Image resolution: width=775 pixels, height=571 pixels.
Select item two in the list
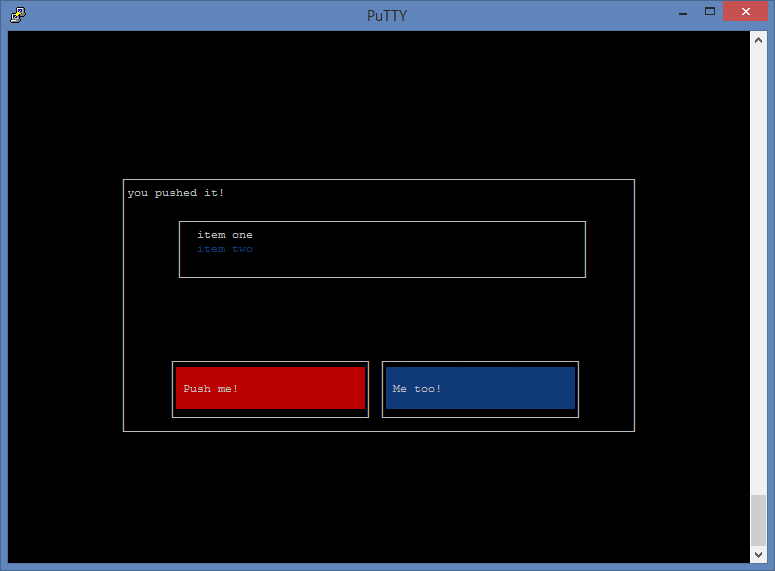coord(225,249)
